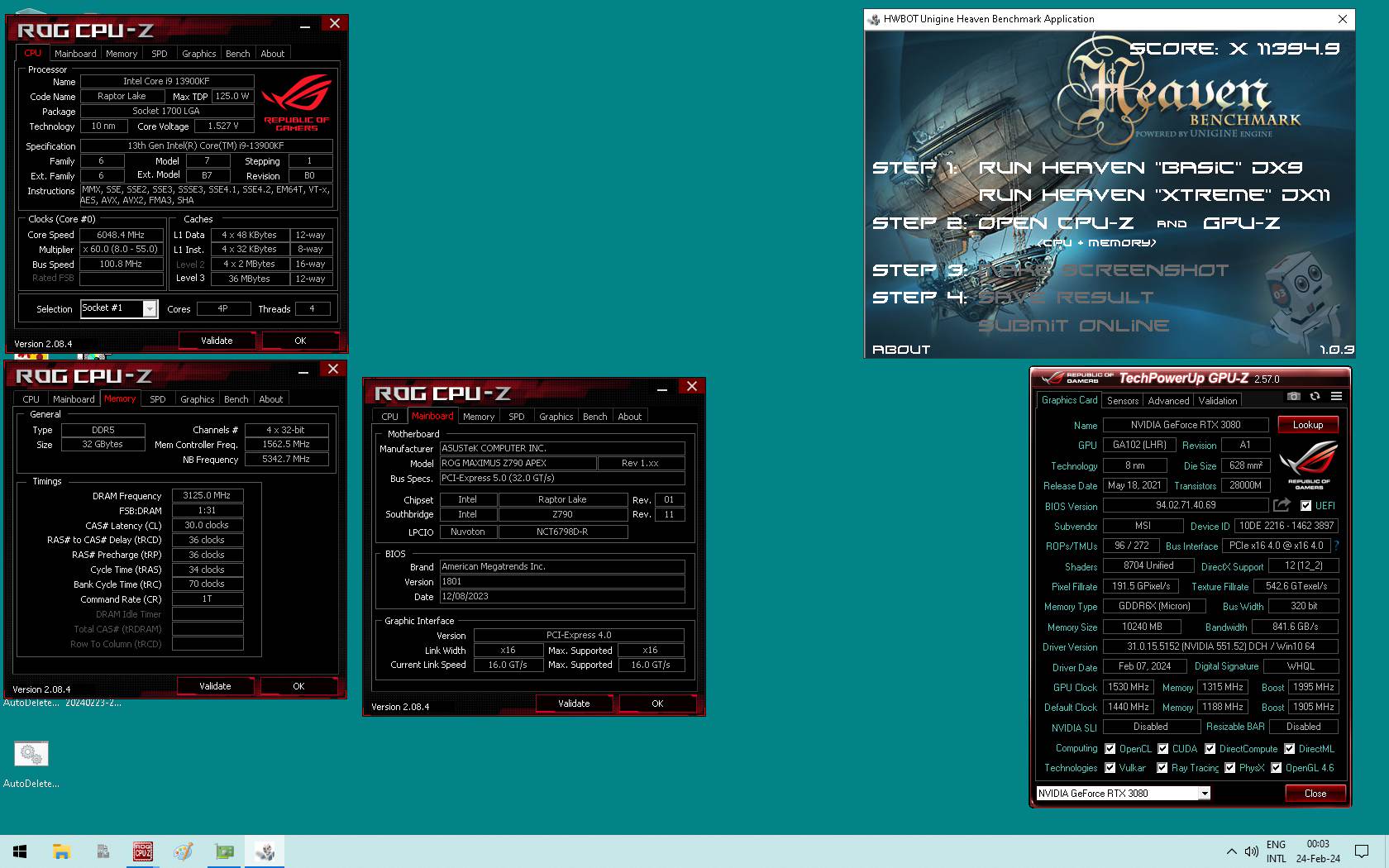1389x868 pixels.
Task: Open the Socket #1 selection dropdown
Action: pos(150,308)
